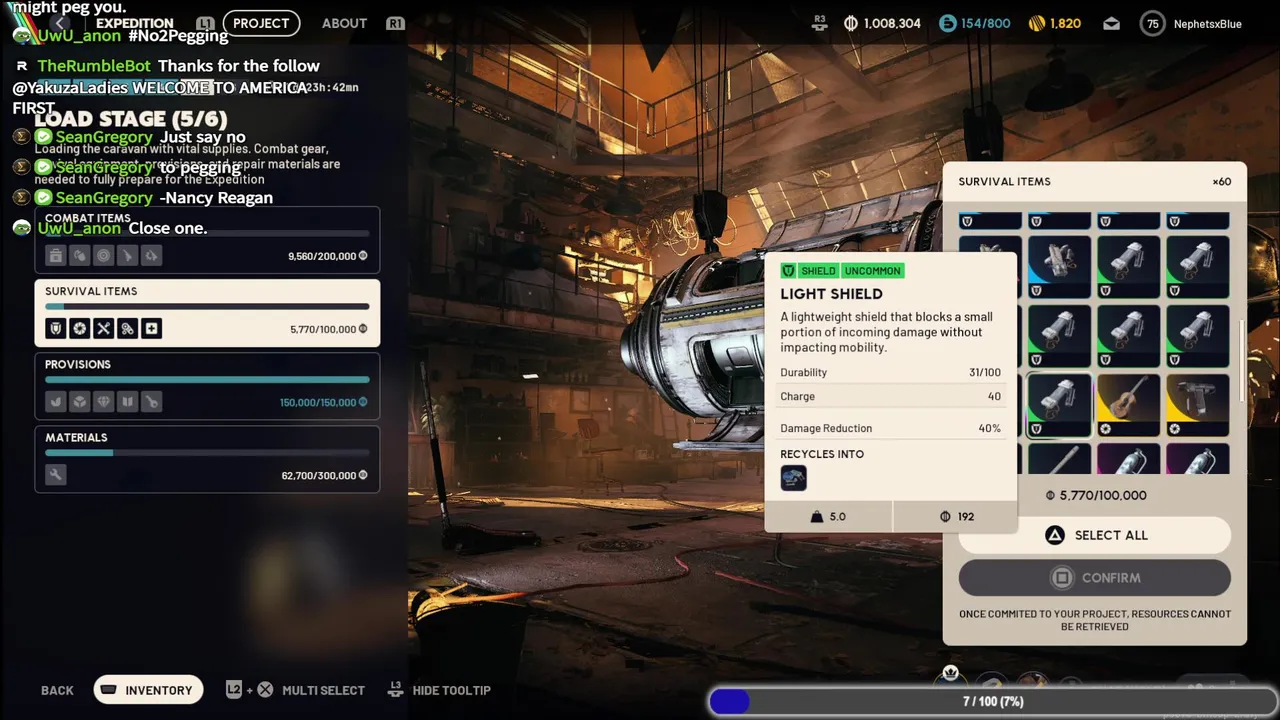Open the Provisions category card
Image resolution: width=1280 pixels, height=720 pixels.
[207, 386]
